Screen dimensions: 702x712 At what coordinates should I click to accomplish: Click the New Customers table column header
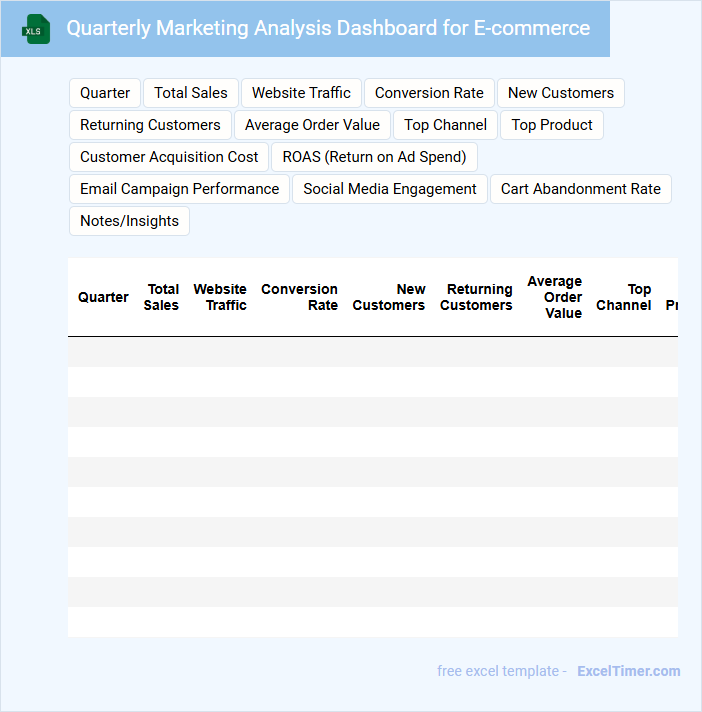click(x=389, y=297)
